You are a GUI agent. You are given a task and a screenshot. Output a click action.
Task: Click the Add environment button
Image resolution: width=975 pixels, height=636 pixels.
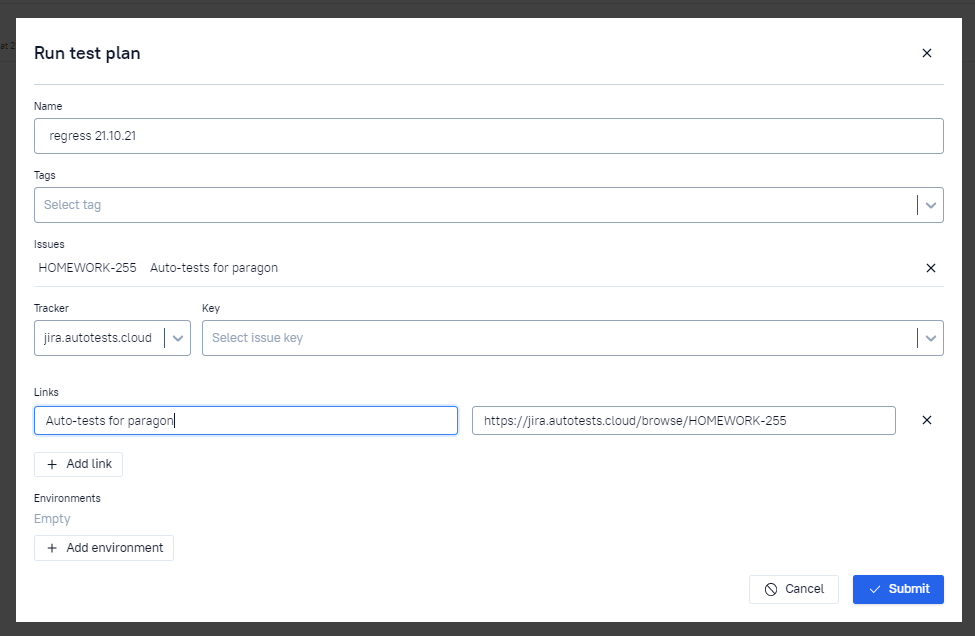click(x=104, y=548)
